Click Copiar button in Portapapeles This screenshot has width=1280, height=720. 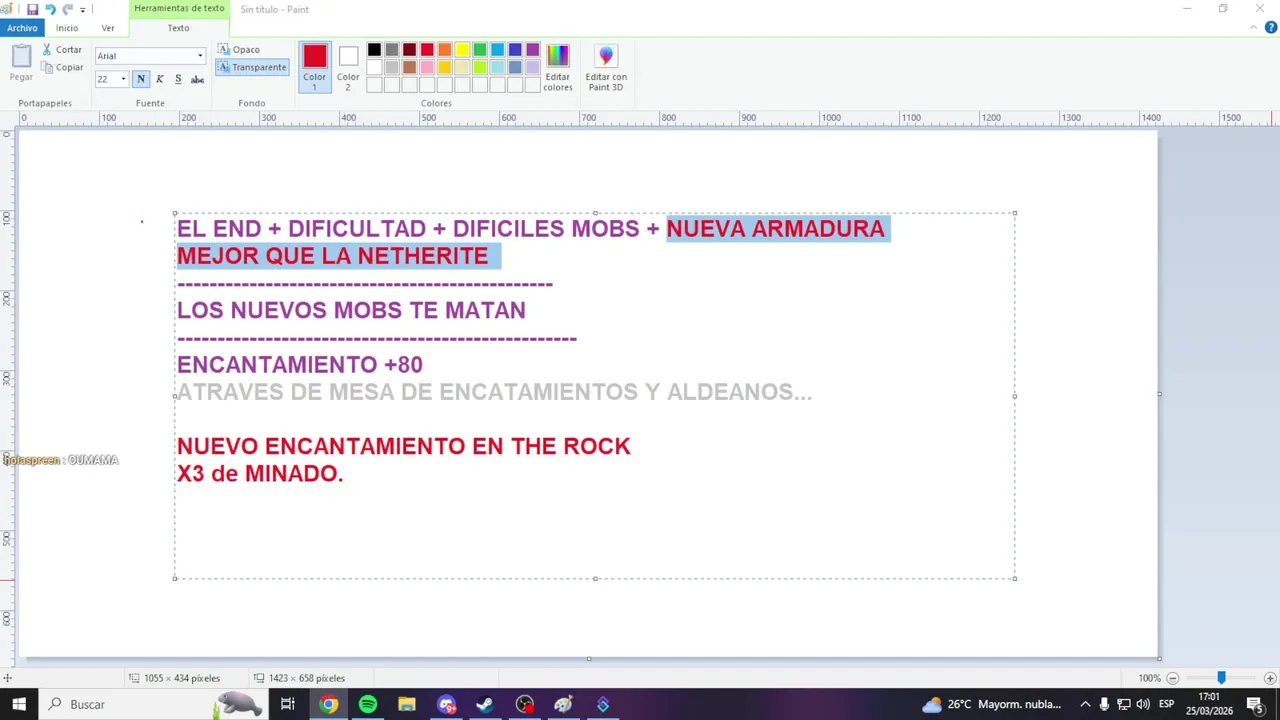tap(62, 67)
